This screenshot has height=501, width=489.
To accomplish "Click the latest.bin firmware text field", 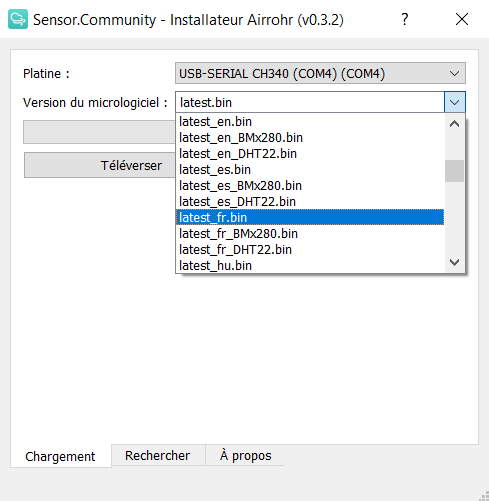I will pyautogui.click(x=310, y=102).
